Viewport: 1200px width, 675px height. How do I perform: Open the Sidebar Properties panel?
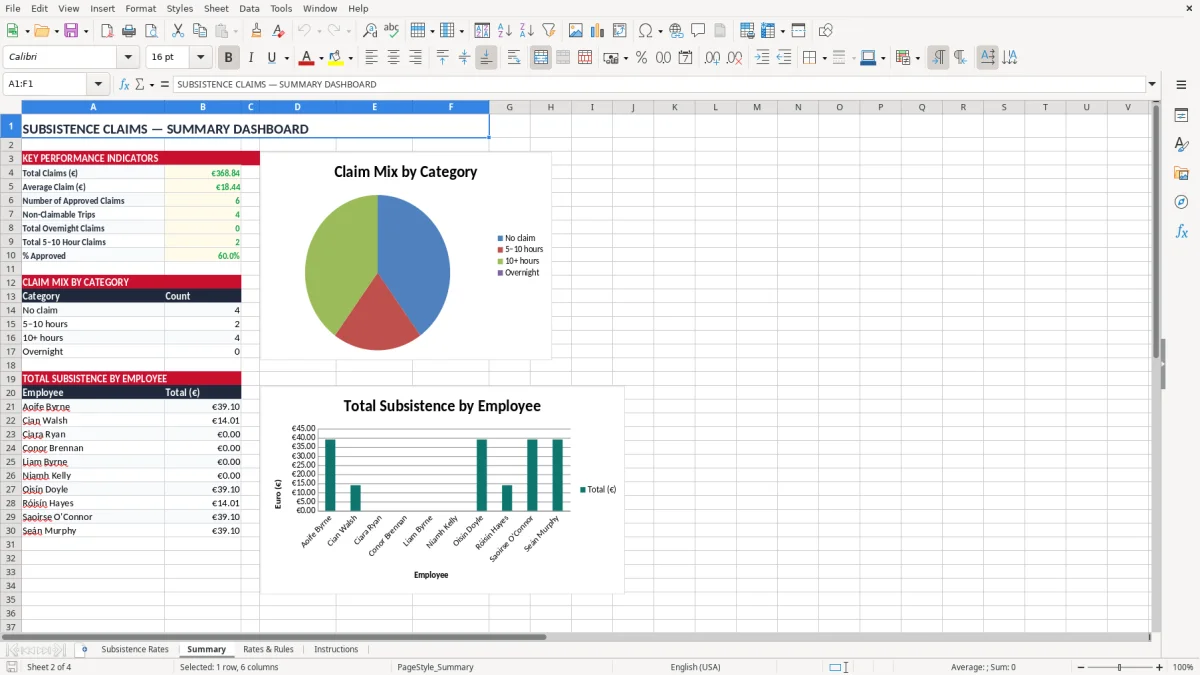pyautogui.click(x=1181, y=115)
